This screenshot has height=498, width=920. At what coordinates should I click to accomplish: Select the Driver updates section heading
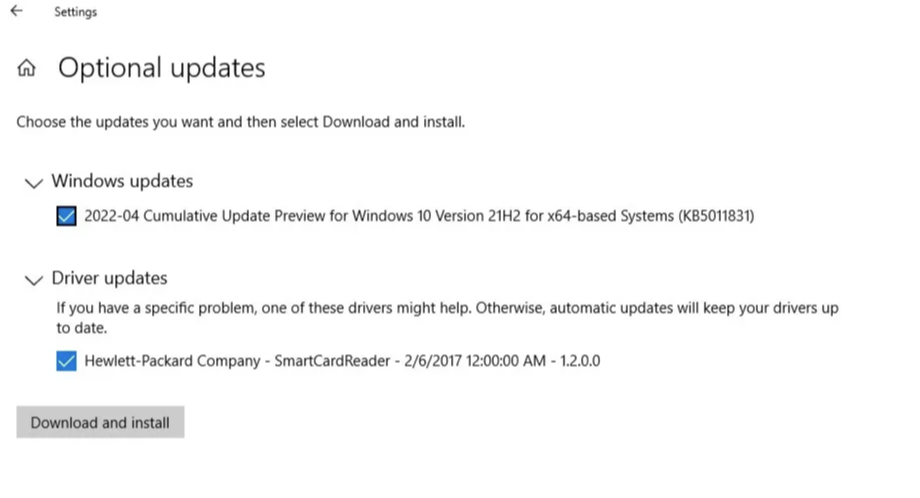click(x=109, y=277)
